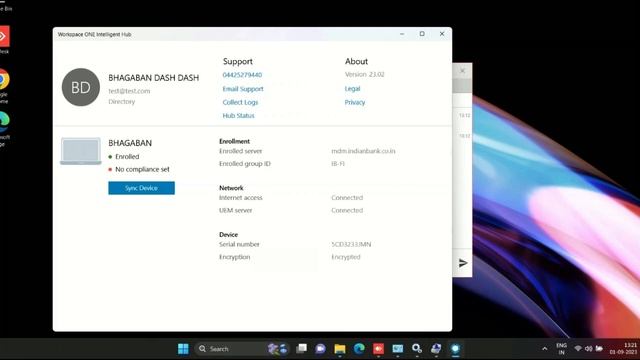Image resolution: width=640 pixels, height=360 pixels.
Task: Open the volume tray icon
Action: point(588,349)
